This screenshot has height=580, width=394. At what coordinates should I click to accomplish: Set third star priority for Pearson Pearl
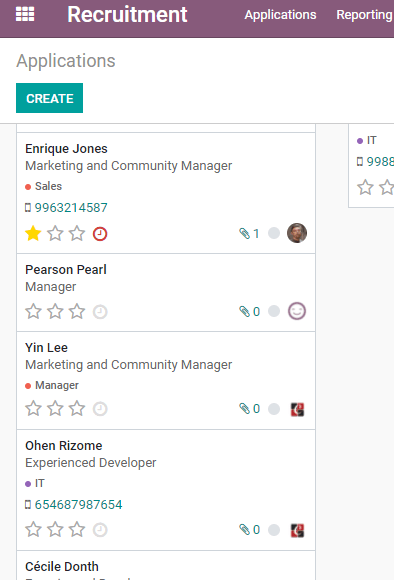[x=77, y=311]
